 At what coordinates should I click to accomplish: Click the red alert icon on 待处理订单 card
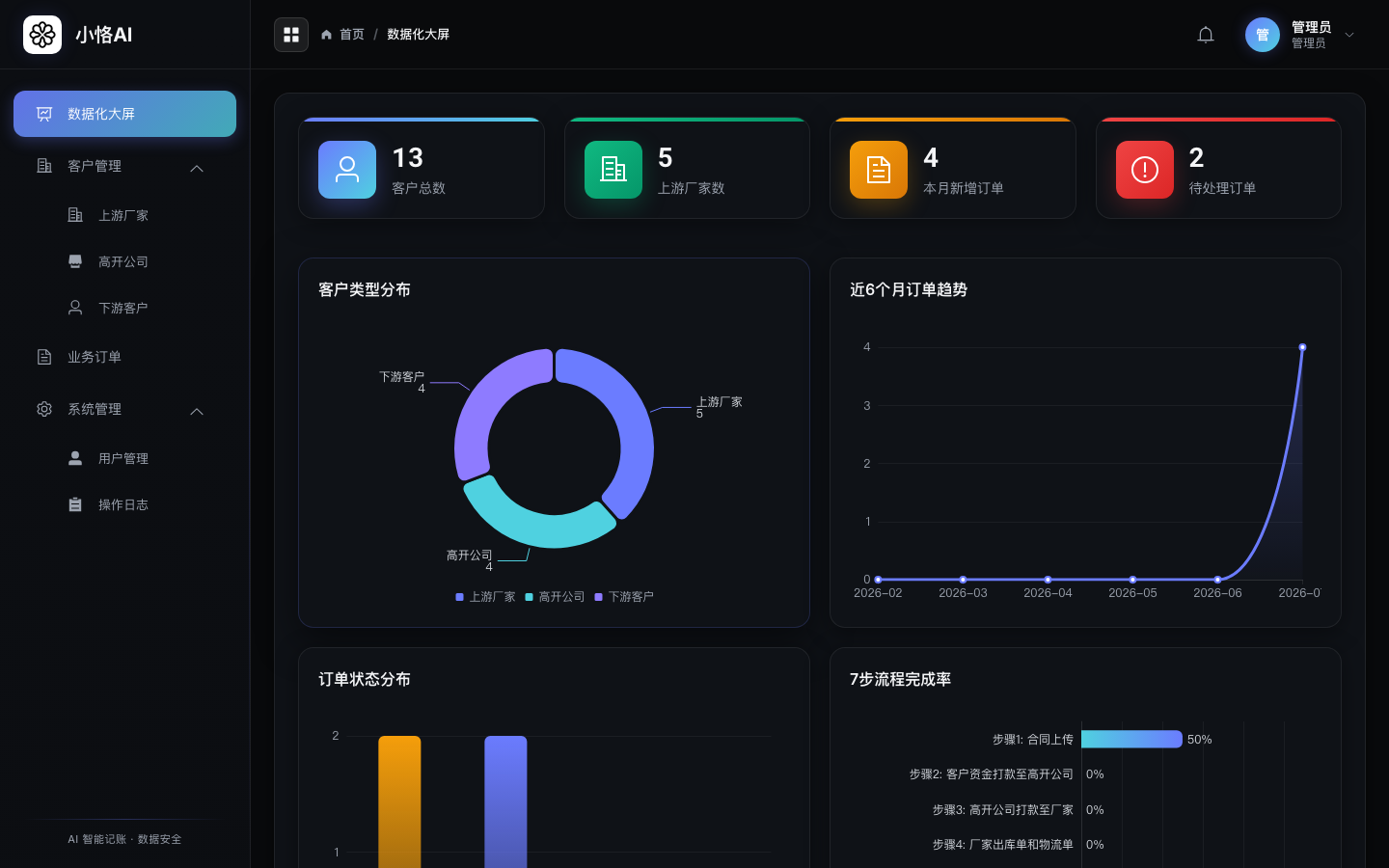(1145, 170)
